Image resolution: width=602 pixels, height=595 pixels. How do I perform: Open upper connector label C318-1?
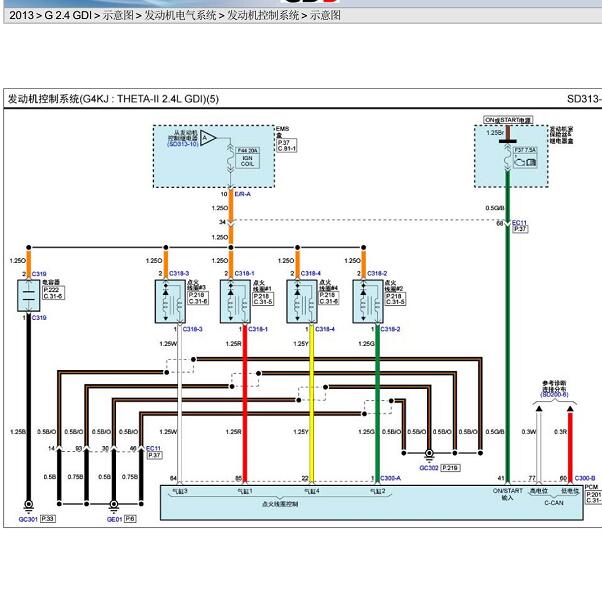pyautogui.click(x=244, y=273)
